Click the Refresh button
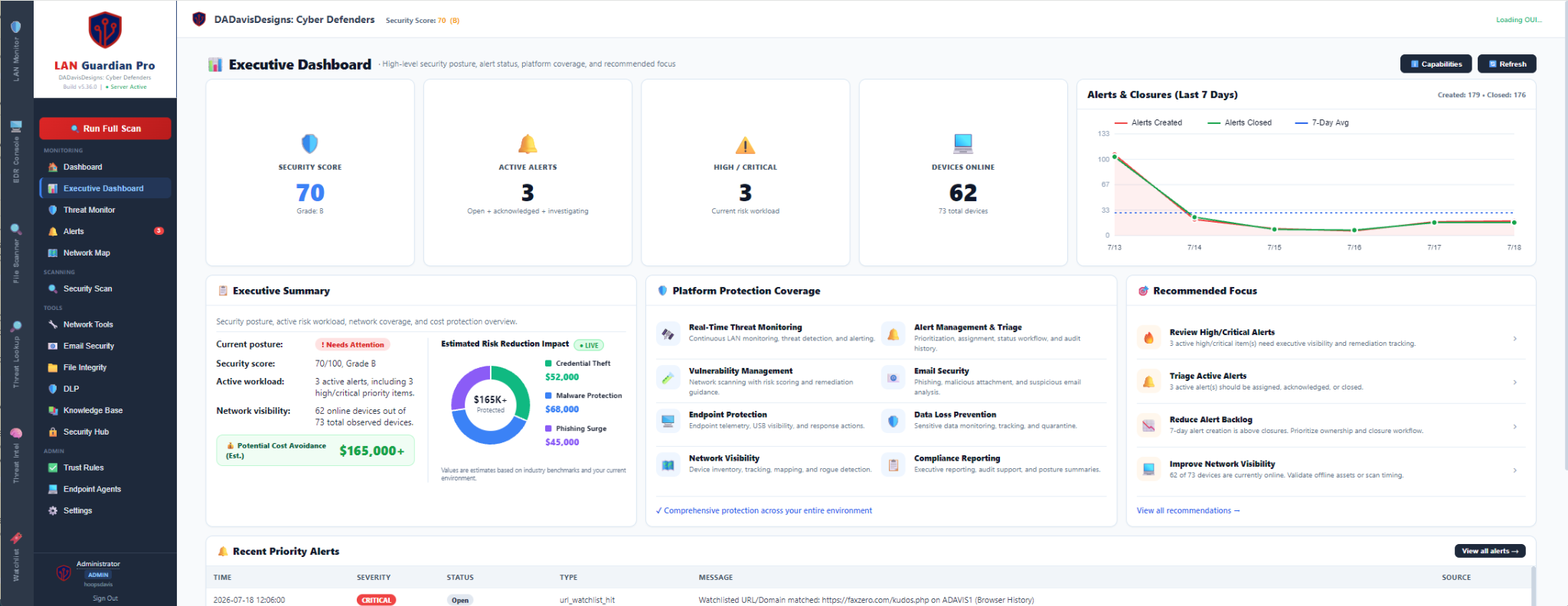Screen dimensions: 1568x606 (1507, 64)
